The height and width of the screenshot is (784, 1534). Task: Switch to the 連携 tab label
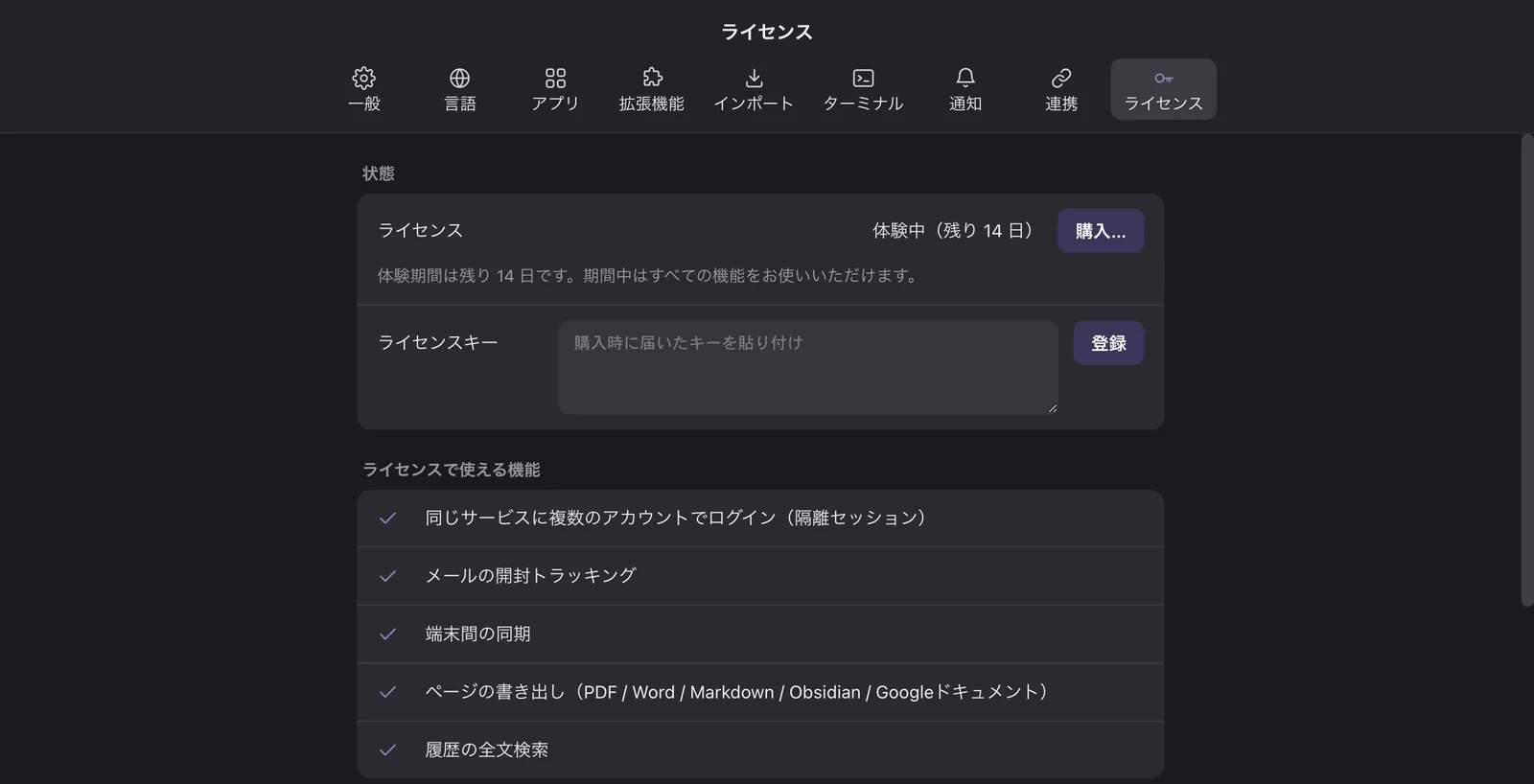click(1061, 104)
